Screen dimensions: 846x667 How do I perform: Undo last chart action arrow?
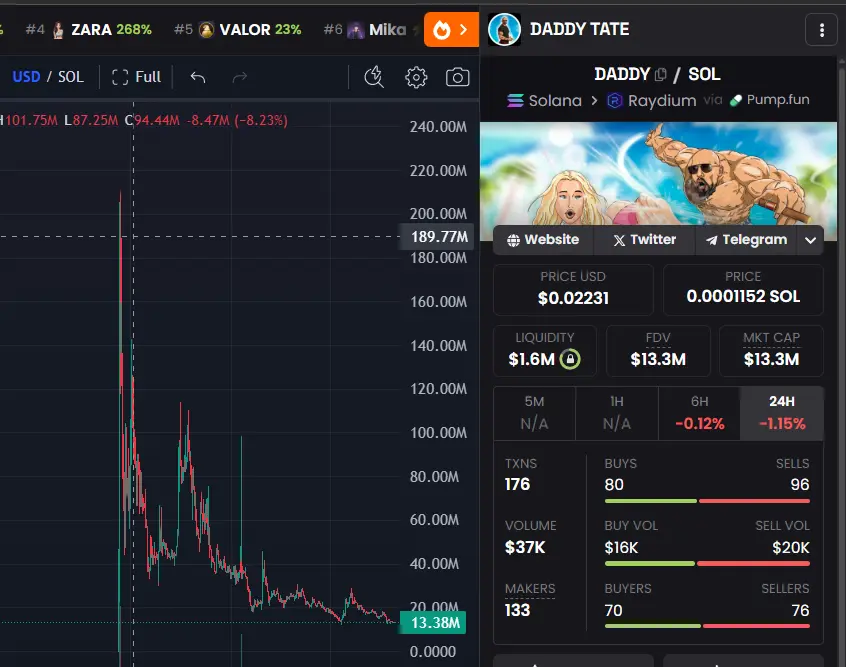click(198, 77)
